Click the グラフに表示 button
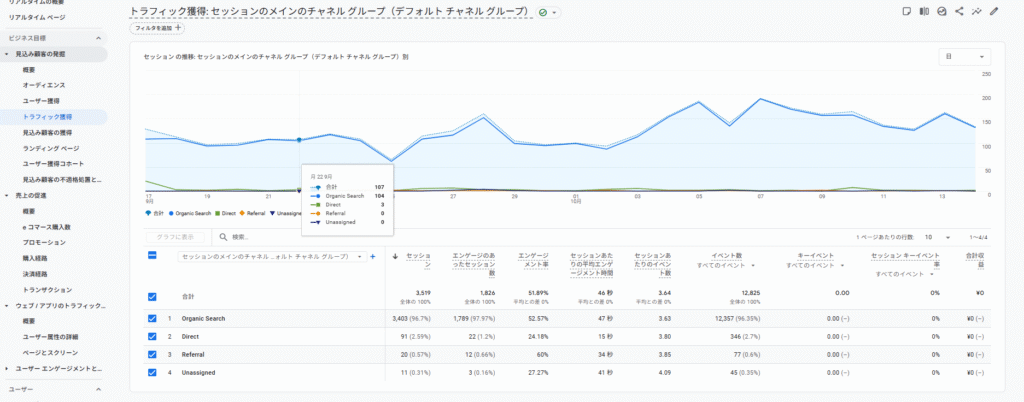This screenshot has width=1024, height=402. [x=177, y=237]
